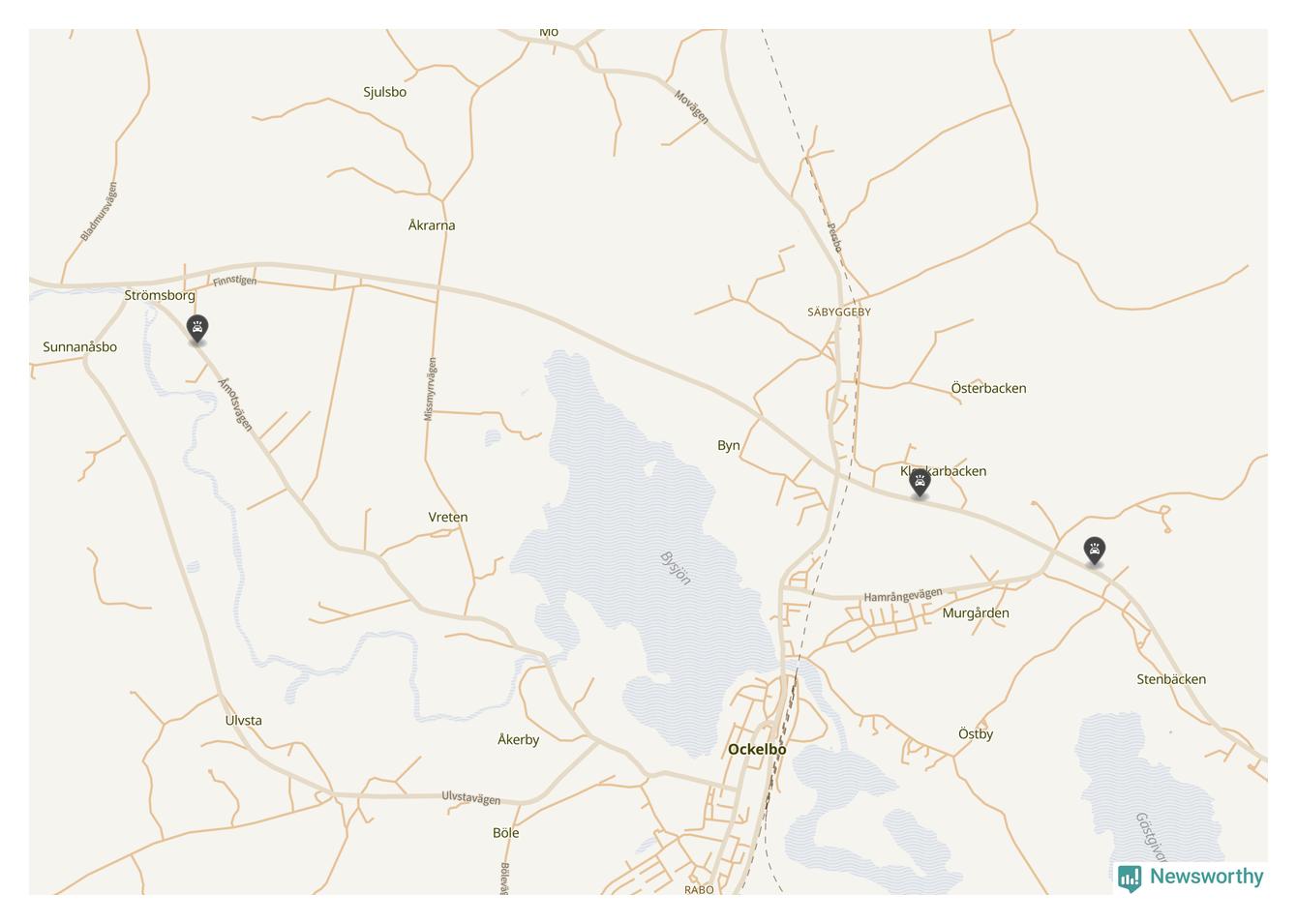
Task: Click the SÄBYGGEBY district label
Action: point(839,312)
